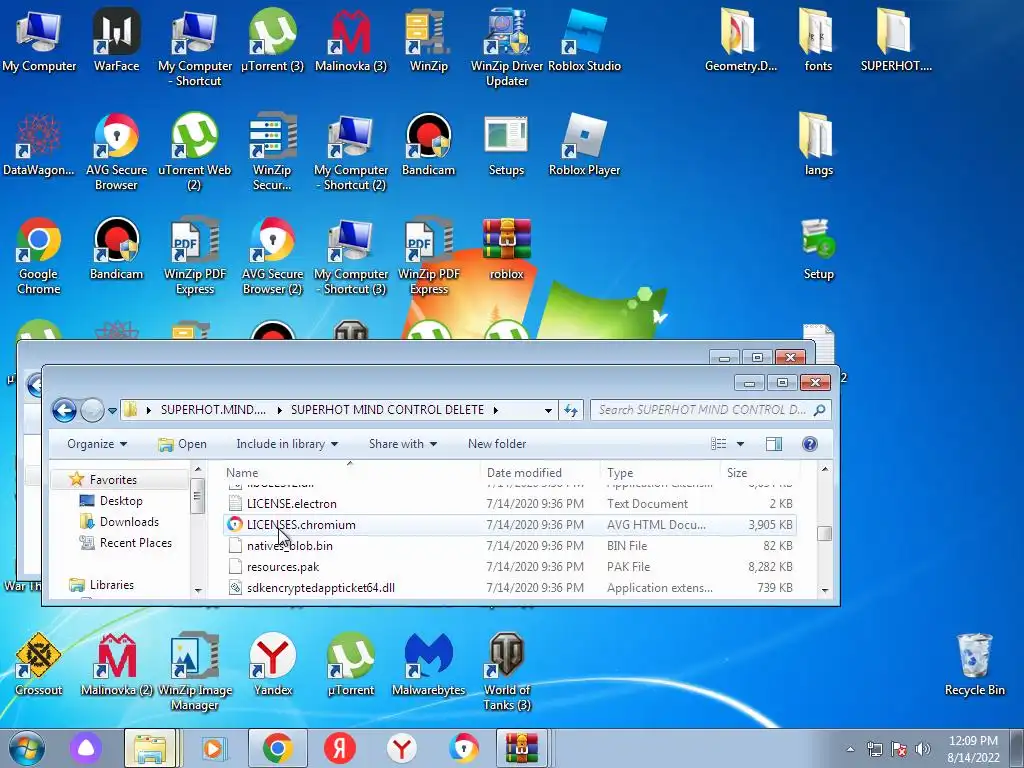Screen dimensions: 1024x768
Task: Refresh the SUPERHOT folder view
Action: click(571, 410)
